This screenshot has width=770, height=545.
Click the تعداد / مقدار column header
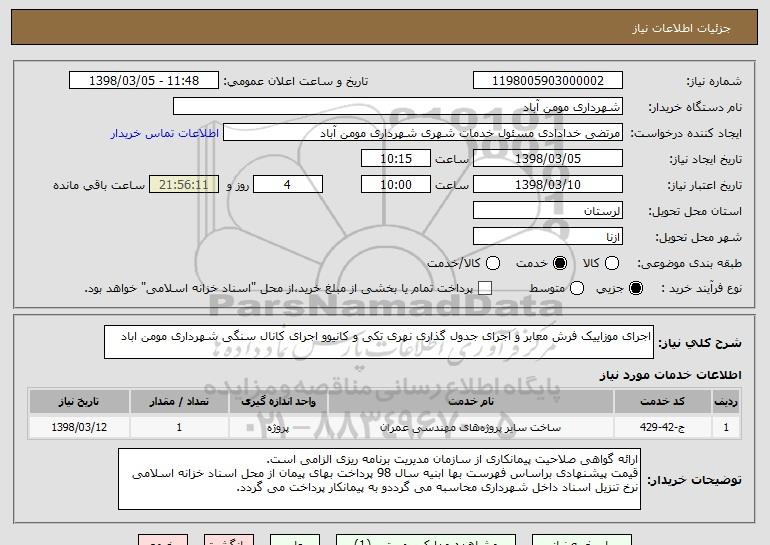click(x=179, y=402)
